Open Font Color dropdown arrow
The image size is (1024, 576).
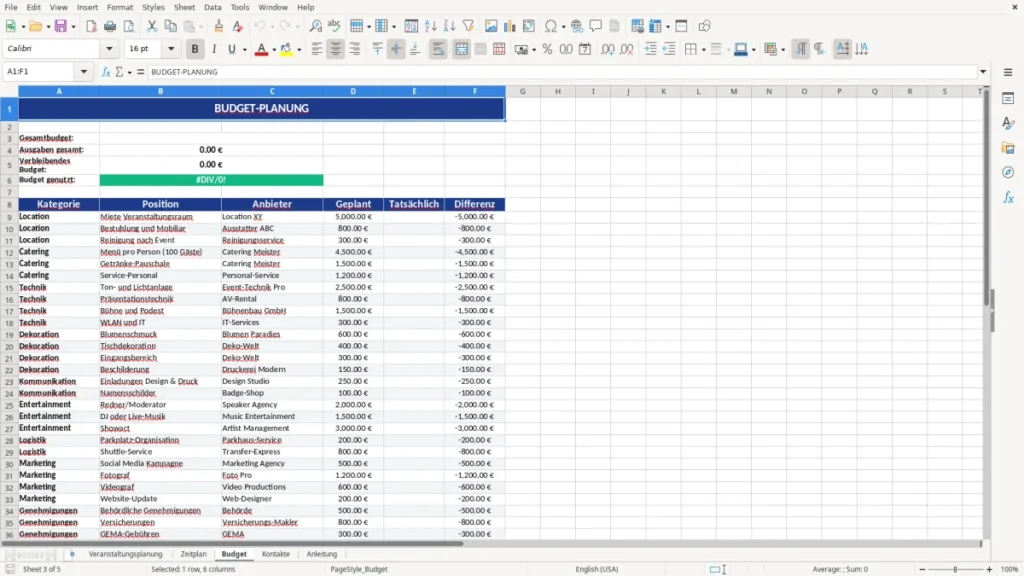coord(274,50)
